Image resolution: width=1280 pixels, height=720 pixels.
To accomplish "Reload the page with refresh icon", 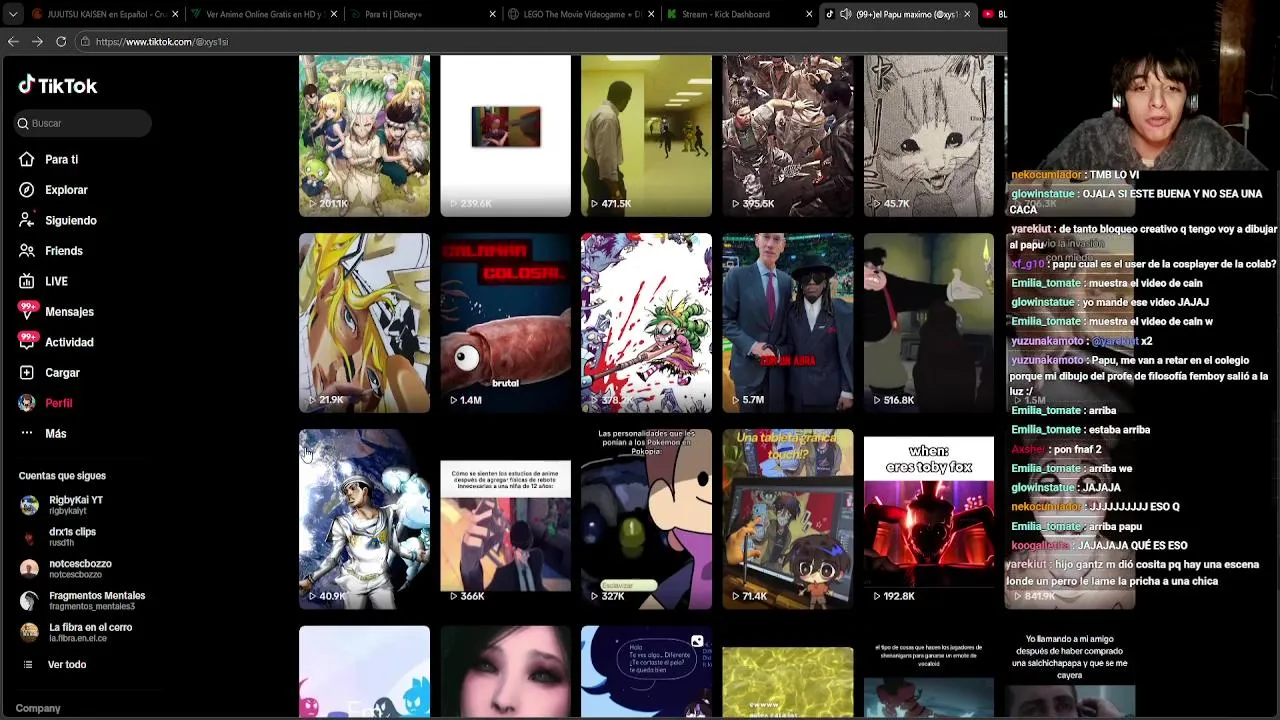I will (x=61, y=42).
